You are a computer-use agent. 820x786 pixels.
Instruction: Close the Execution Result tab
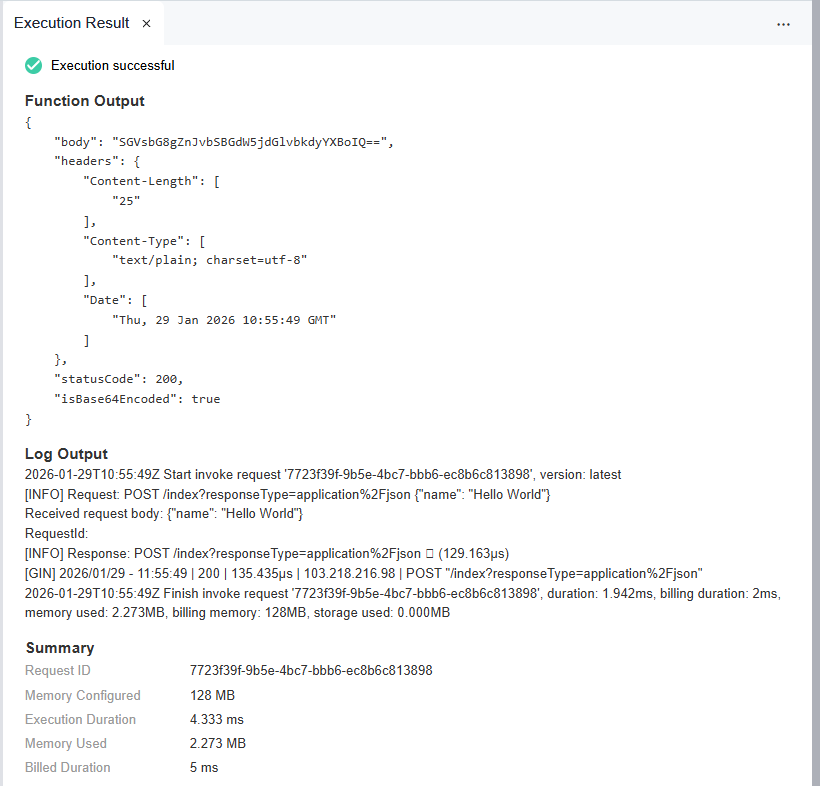pos(146,23)
